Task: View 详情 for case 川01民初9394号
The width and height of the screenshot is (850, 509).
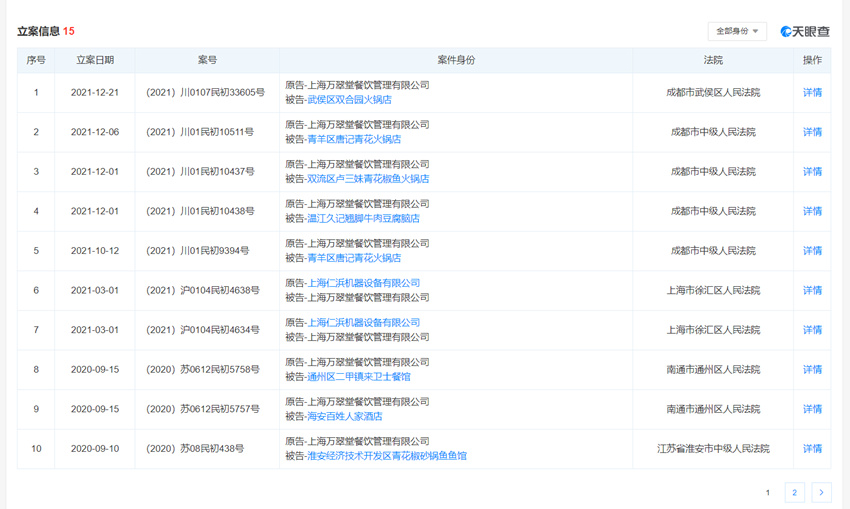Action: 812,251
